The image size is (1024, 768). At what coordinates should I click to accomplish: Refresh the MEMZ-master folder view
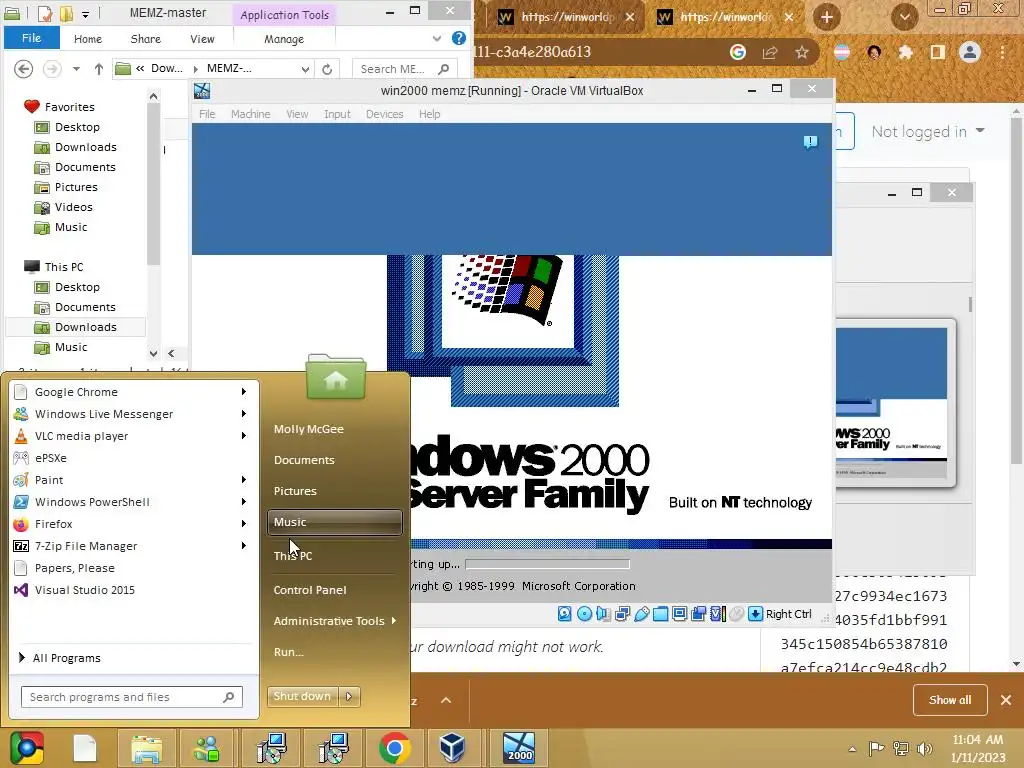[x=327, y=69]
